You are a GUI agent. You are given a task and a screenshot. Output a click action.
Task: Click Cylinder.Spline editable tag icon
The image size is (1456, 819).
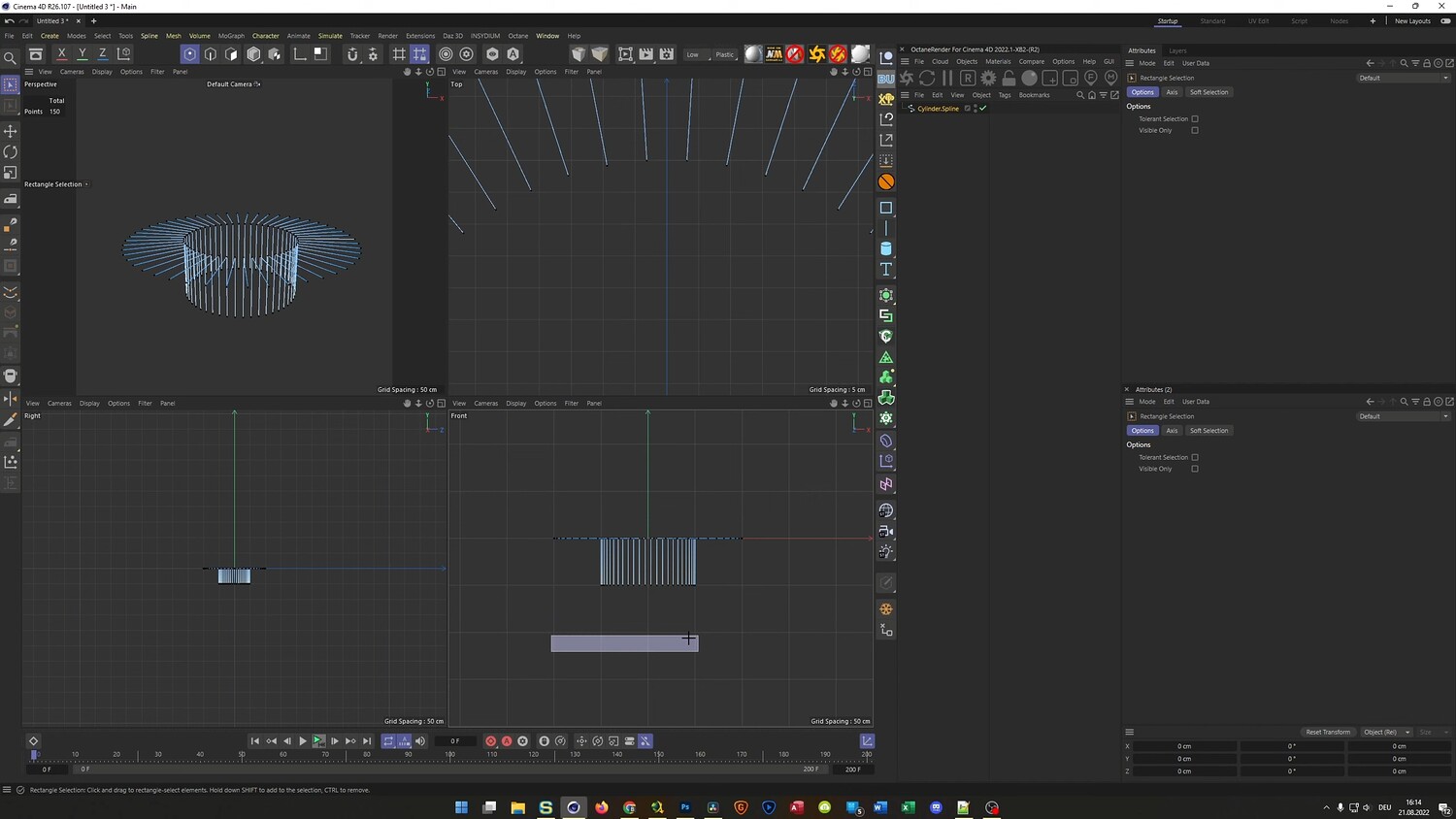coord(968,109)
